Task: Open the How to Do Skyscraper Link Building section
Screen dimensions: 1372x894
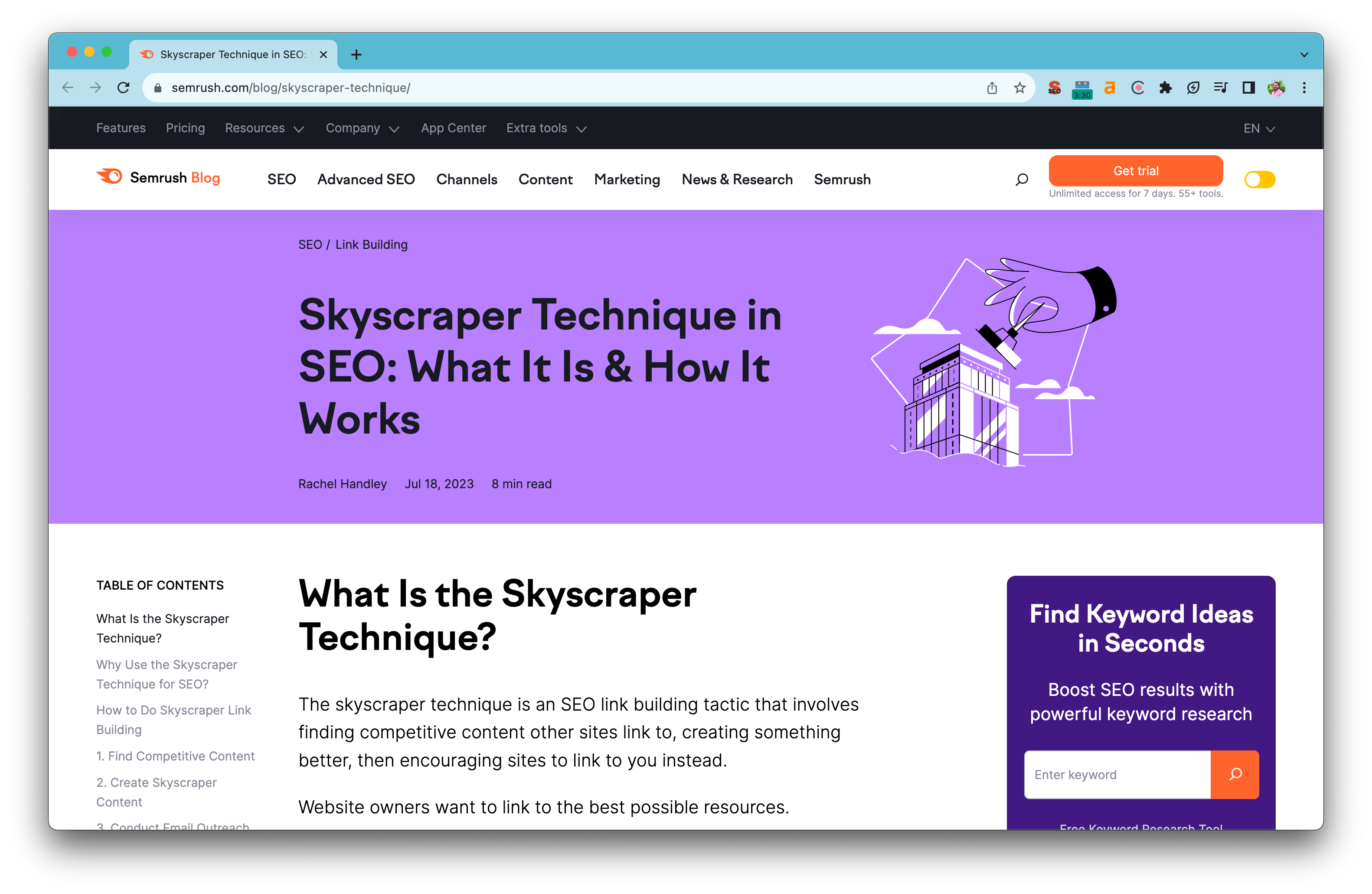Action: tap(172, 718)
